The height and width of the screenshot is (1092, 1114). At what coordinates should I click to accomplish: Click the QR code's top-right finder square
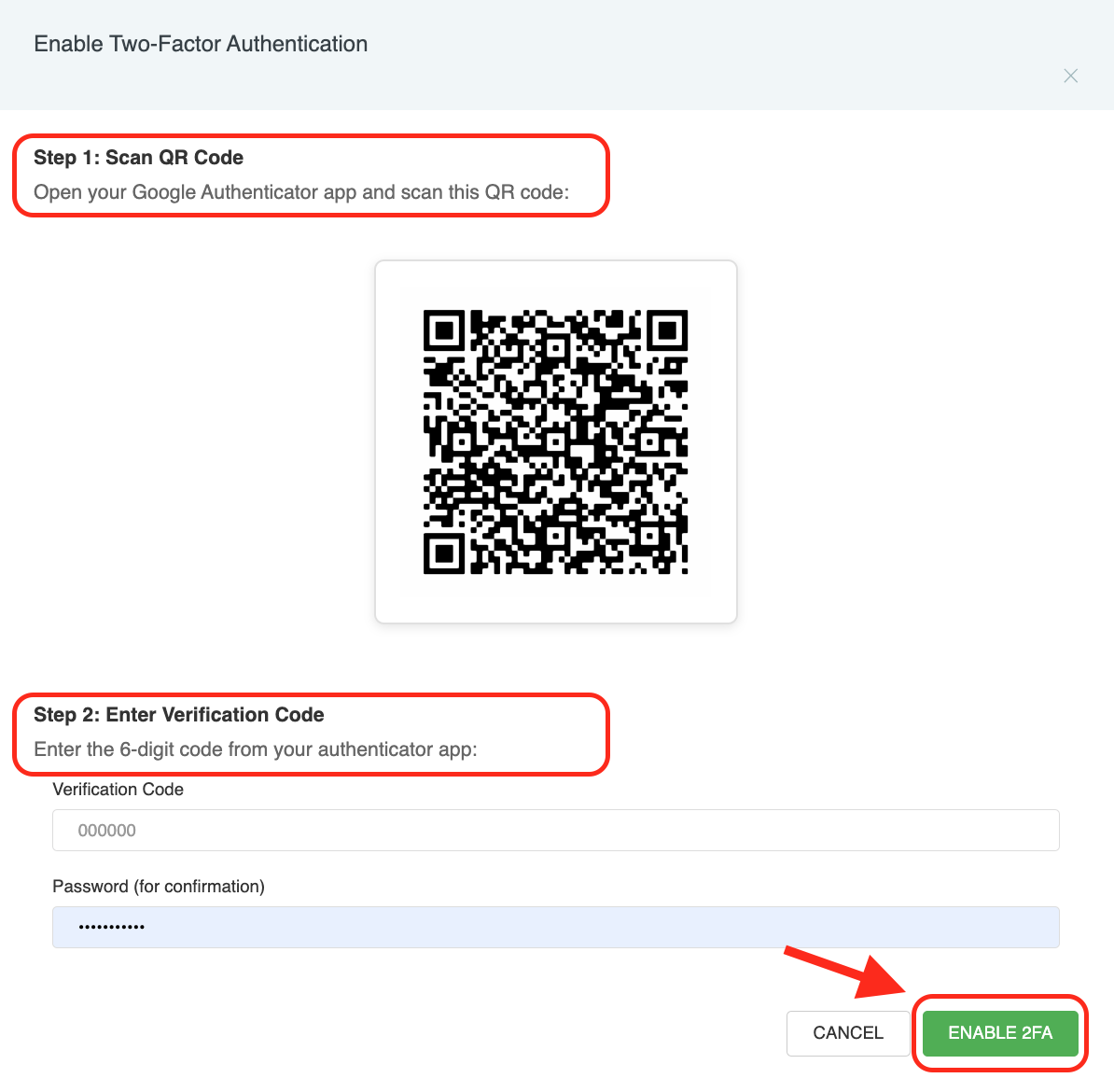click(667, 330)
